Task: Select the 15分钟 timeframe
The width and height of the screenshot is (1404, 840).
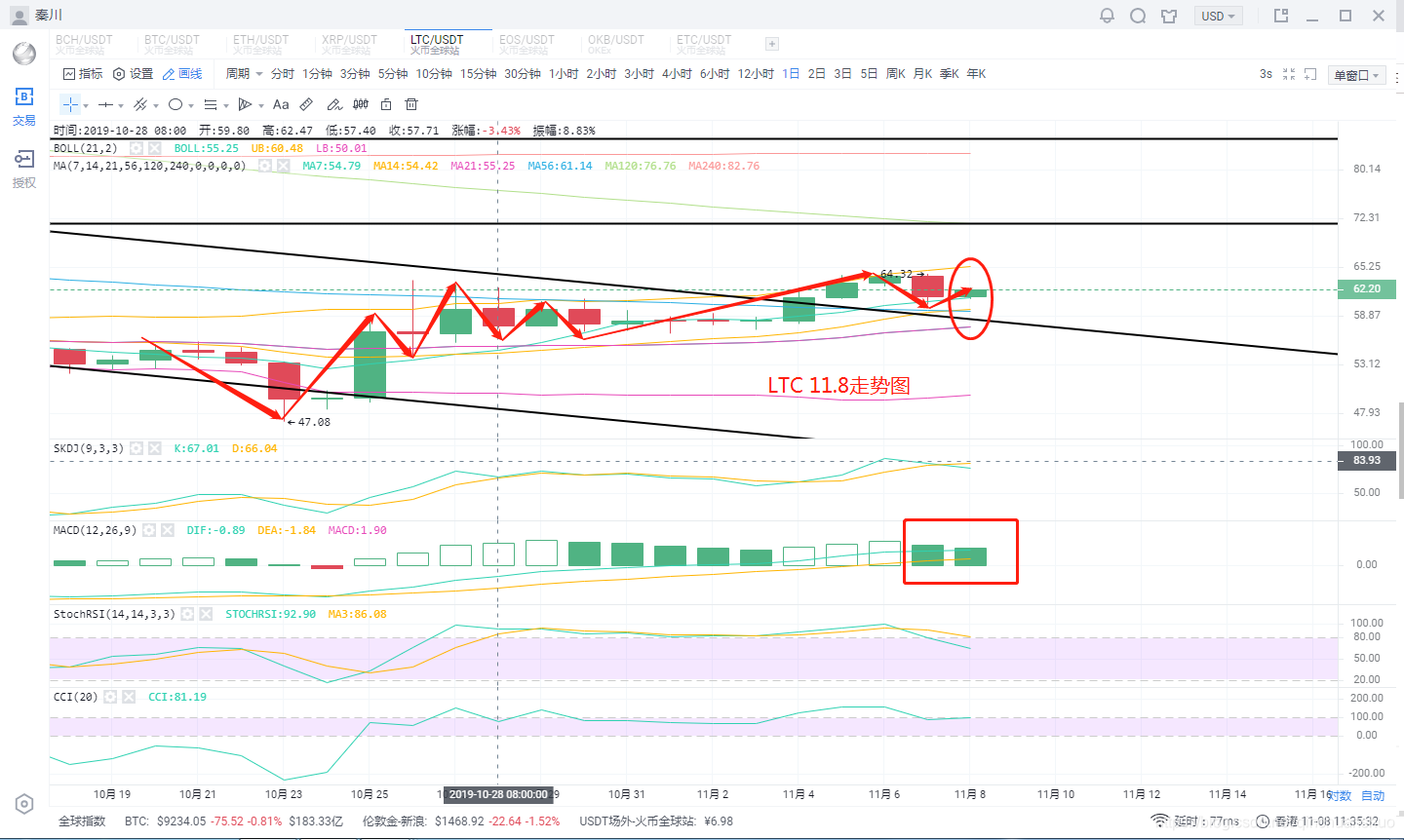Action: (478, 74)
